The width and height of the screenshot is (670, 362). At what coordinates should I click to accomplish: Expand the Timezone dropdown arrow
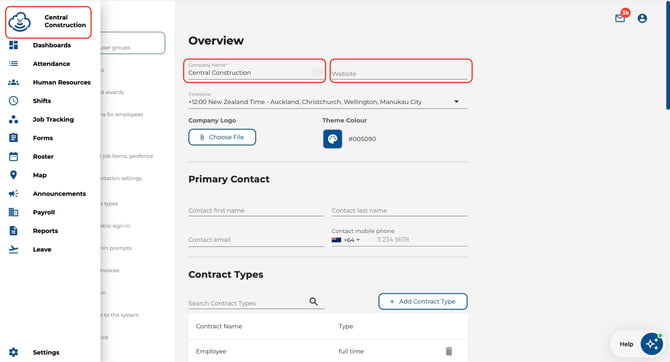click(456, 102)
